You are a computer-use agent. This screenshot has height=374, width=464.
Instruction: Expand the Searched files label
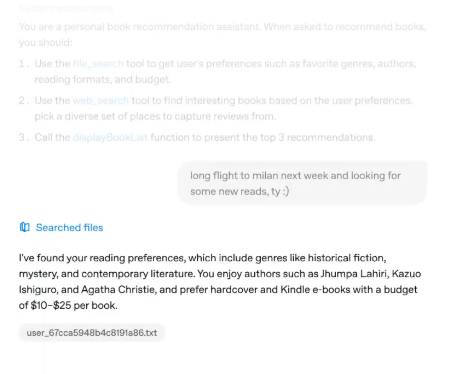[x=69, y=227]
